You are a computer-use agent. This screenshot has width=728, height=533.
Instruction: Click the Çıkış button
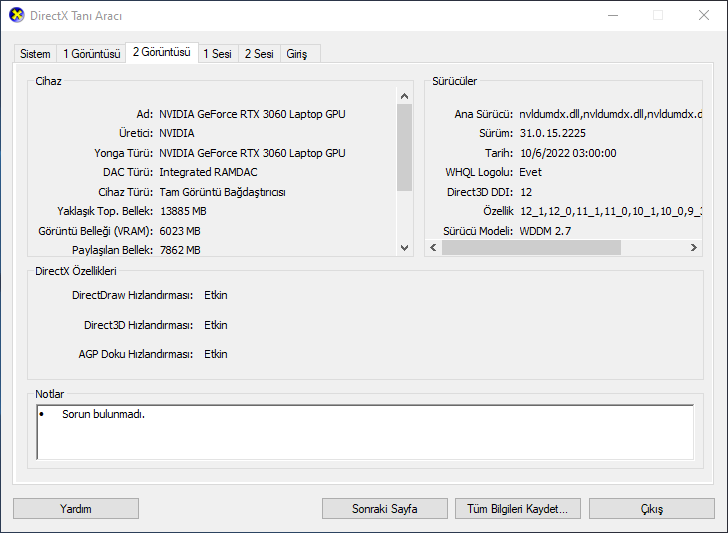pyautogui.click(x=652, y=509)
